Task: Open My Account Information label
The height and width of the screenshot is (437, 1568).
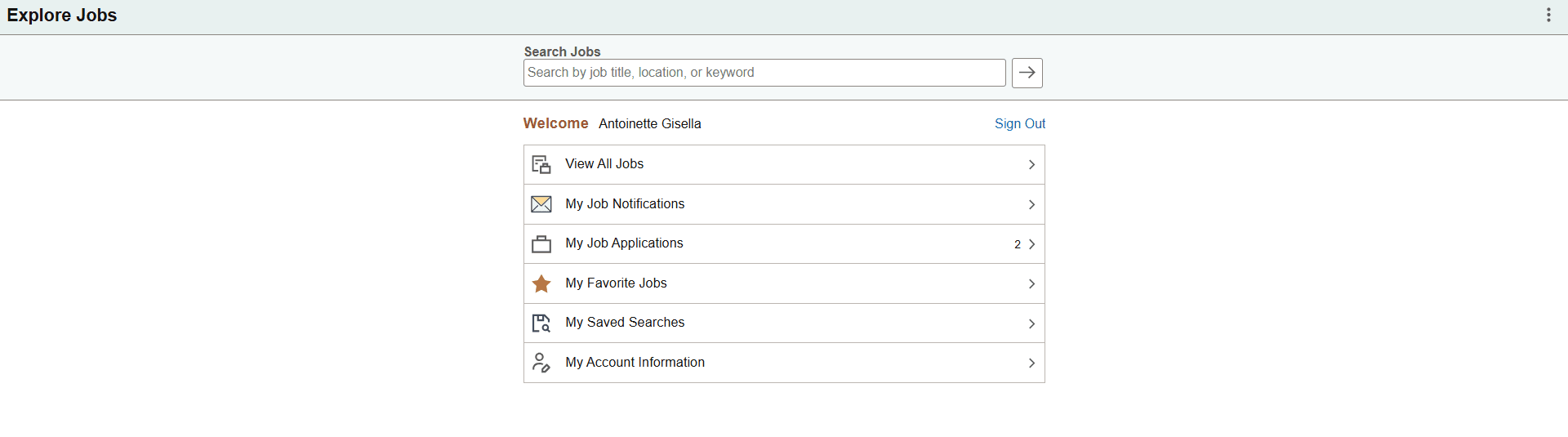Action: tap(635, 363)
